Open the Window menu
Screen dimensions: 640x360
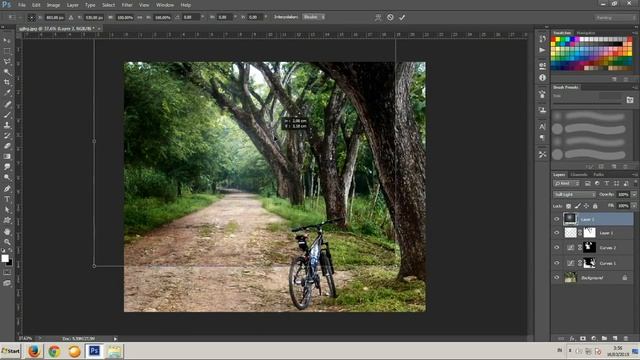pos(165,5)
